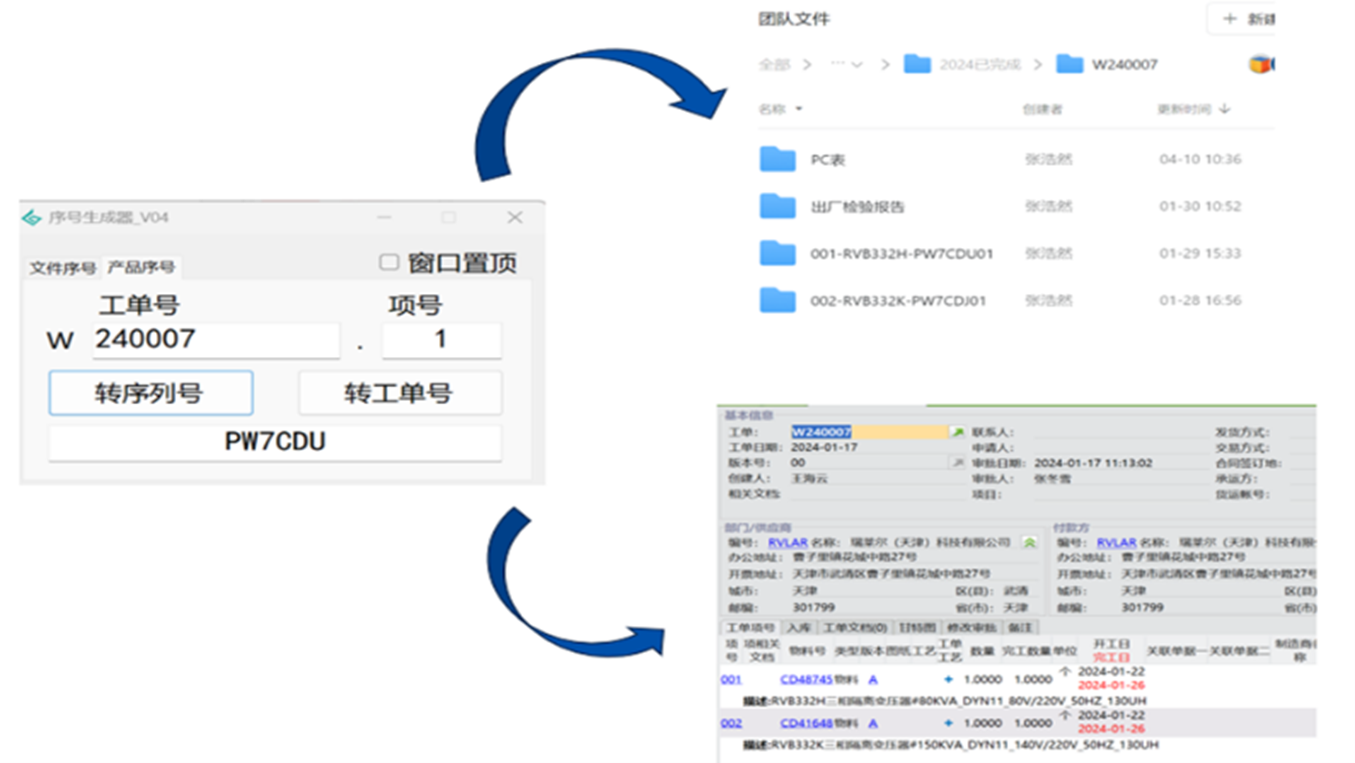This screenshot has height=763, width=1355.
Task: Select the 甘特图 tab
Action: pos(917,628)
